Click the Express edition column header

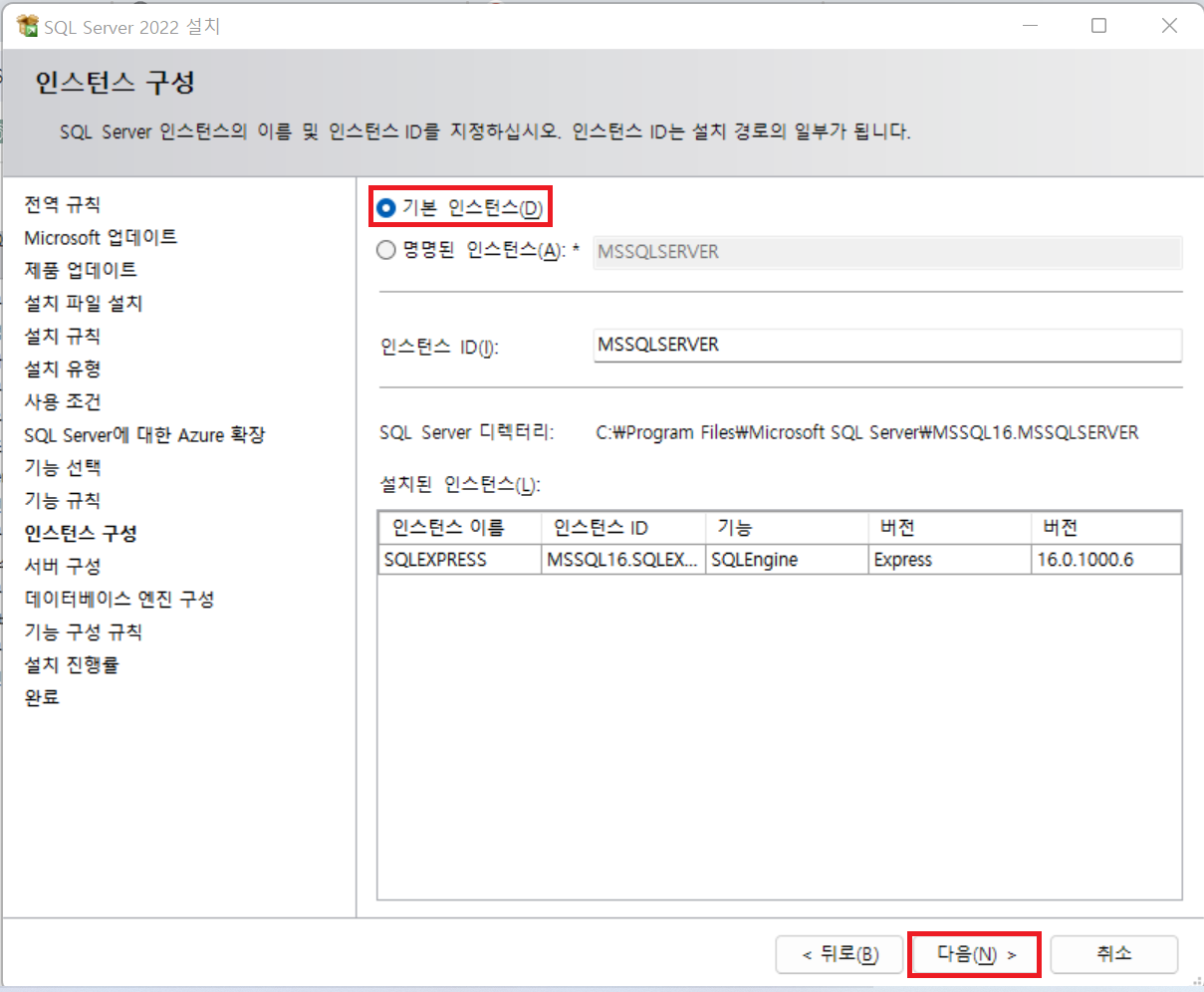[950, 528]
